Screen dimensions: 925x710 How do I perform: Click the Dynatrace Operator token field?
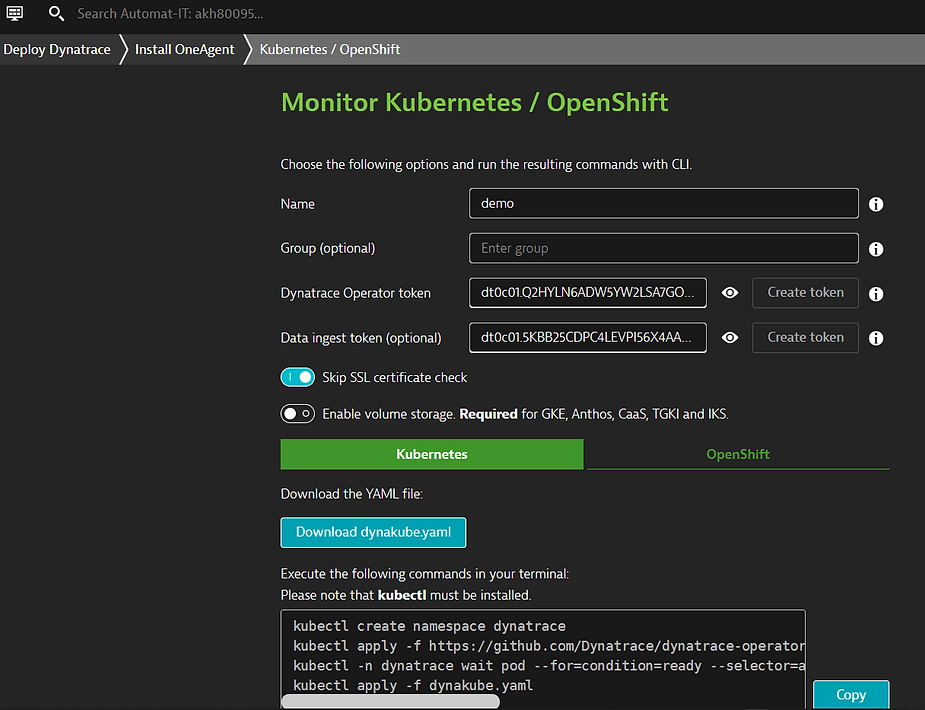pos(588,292)
